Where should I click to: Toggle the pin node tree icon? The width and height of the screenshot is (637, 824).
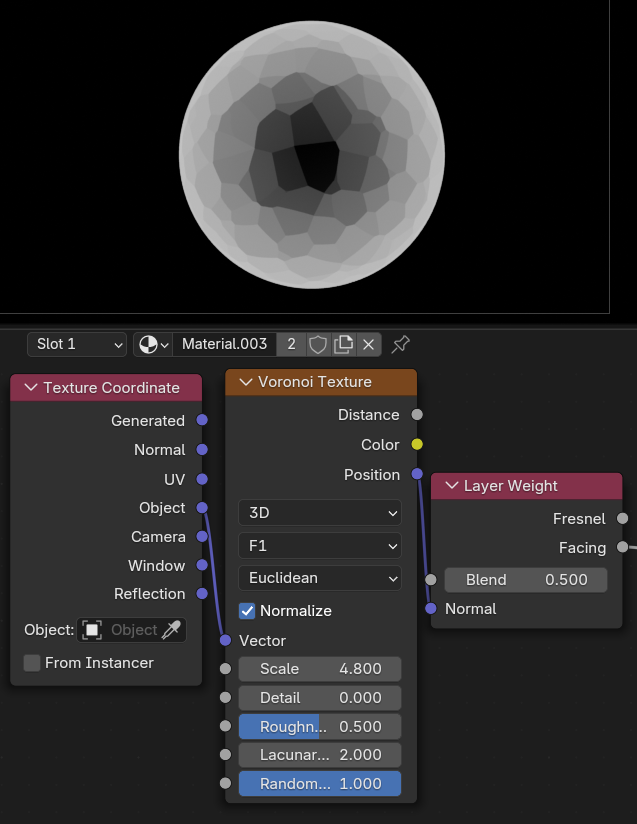(x=400, y=344)
